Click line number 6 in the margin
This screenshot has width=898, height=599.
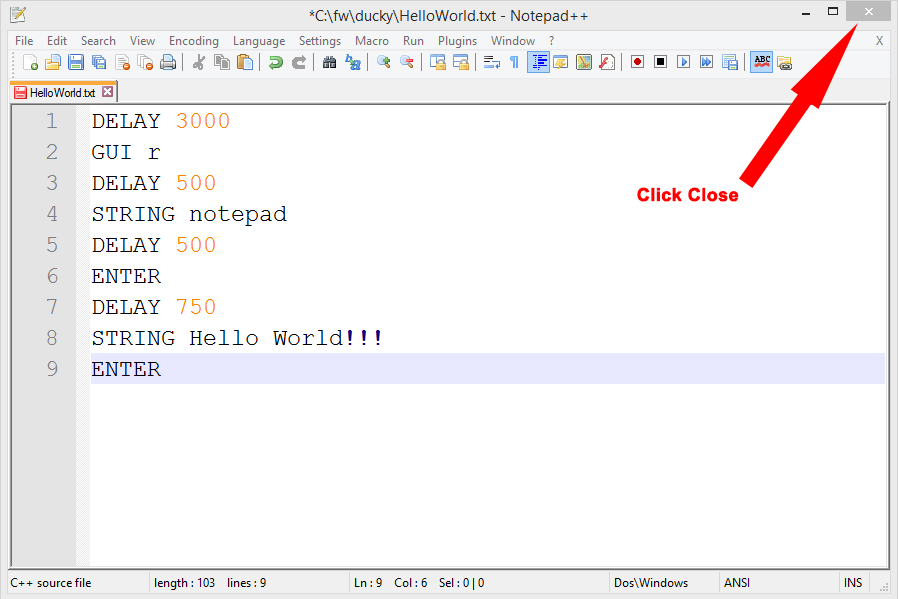point(52,276)
